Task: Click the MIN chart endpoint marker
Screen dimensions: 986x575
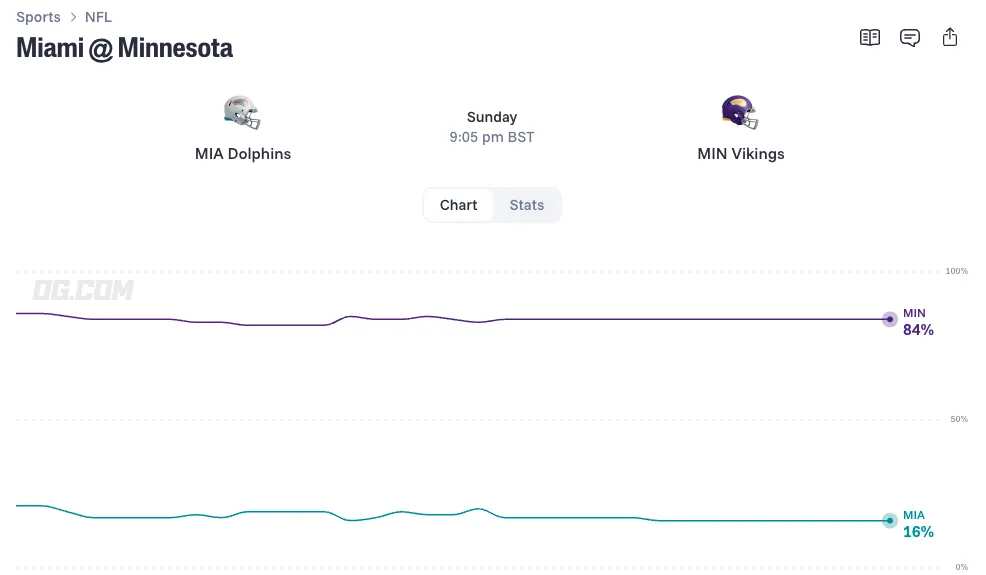Action: [889, 320]
